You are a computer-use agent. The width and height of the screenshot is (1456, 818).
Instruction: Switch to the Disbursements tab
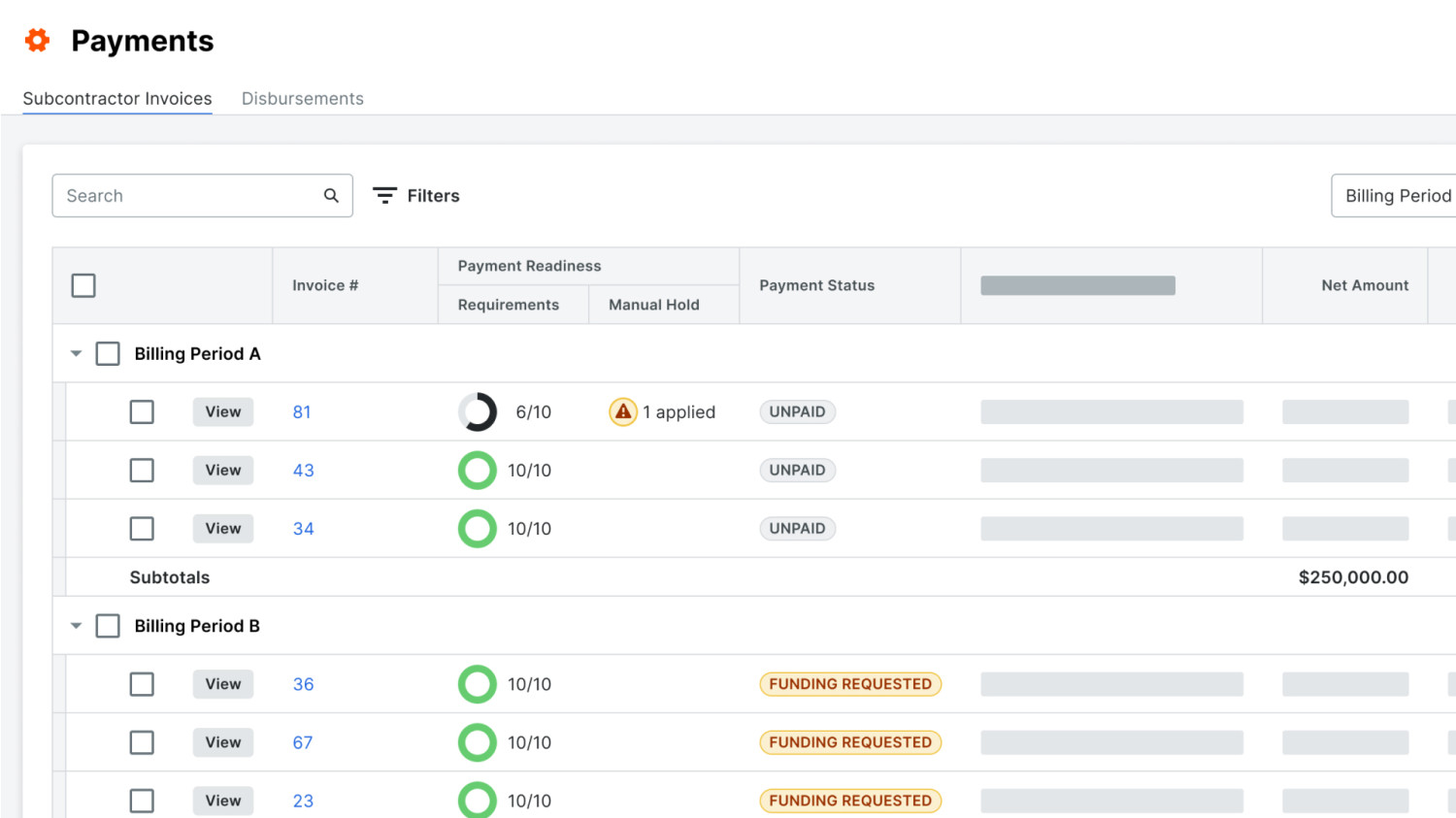point(302,98)
